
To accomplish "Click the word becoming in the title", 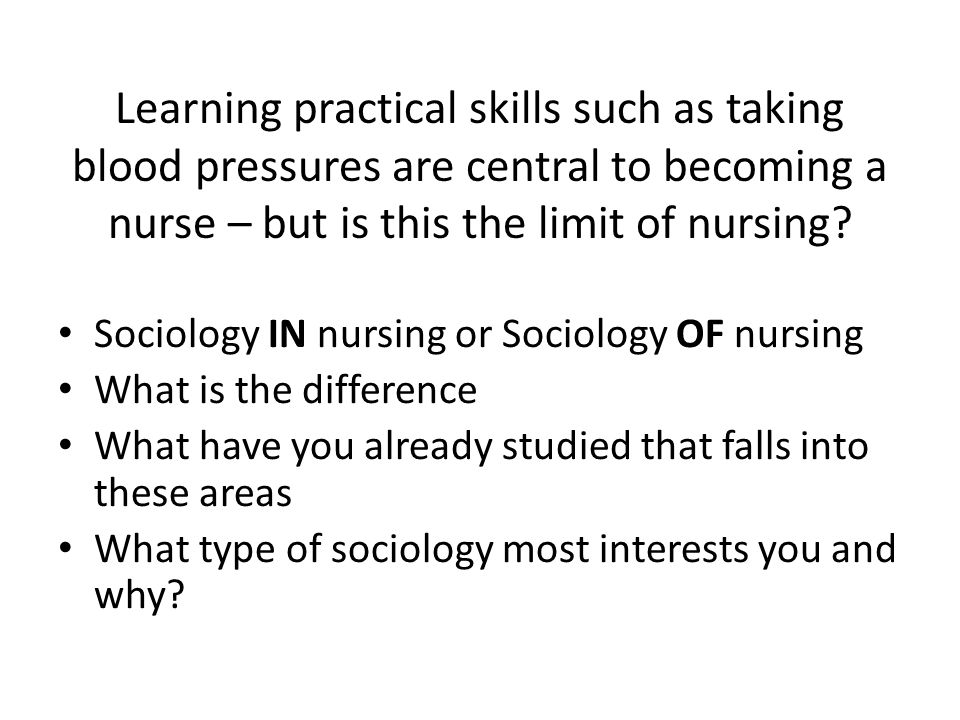I will coord(758,168).
